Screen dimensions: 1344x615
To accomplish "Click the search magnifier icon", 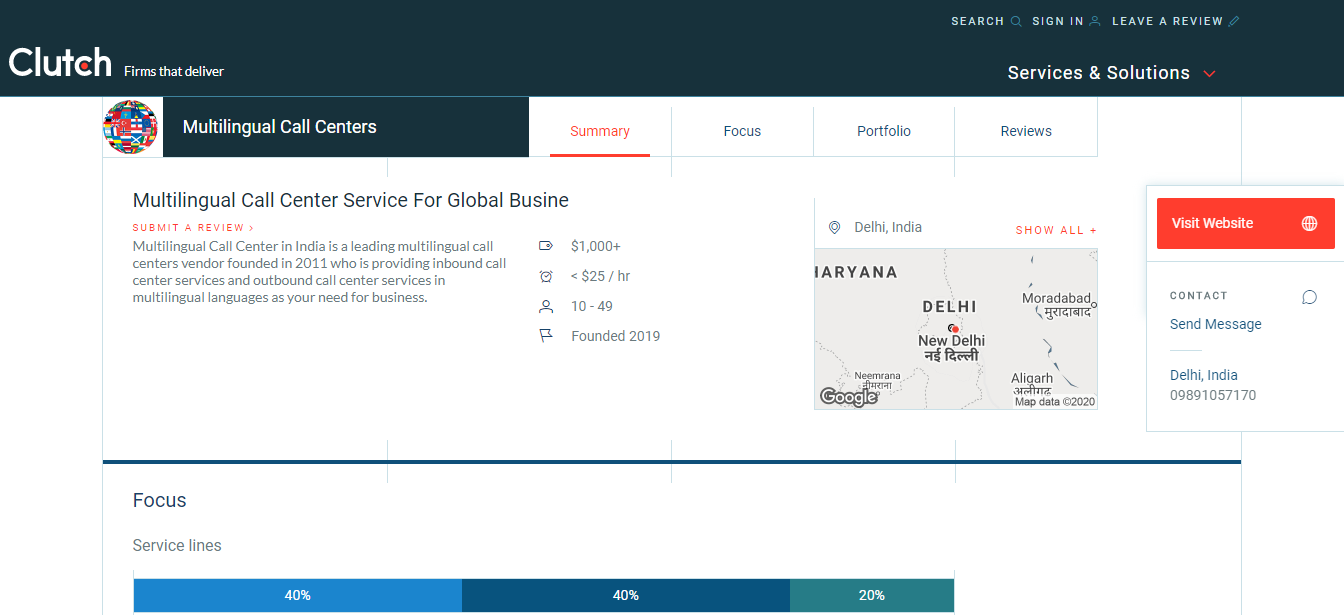I will [1017, 21].
